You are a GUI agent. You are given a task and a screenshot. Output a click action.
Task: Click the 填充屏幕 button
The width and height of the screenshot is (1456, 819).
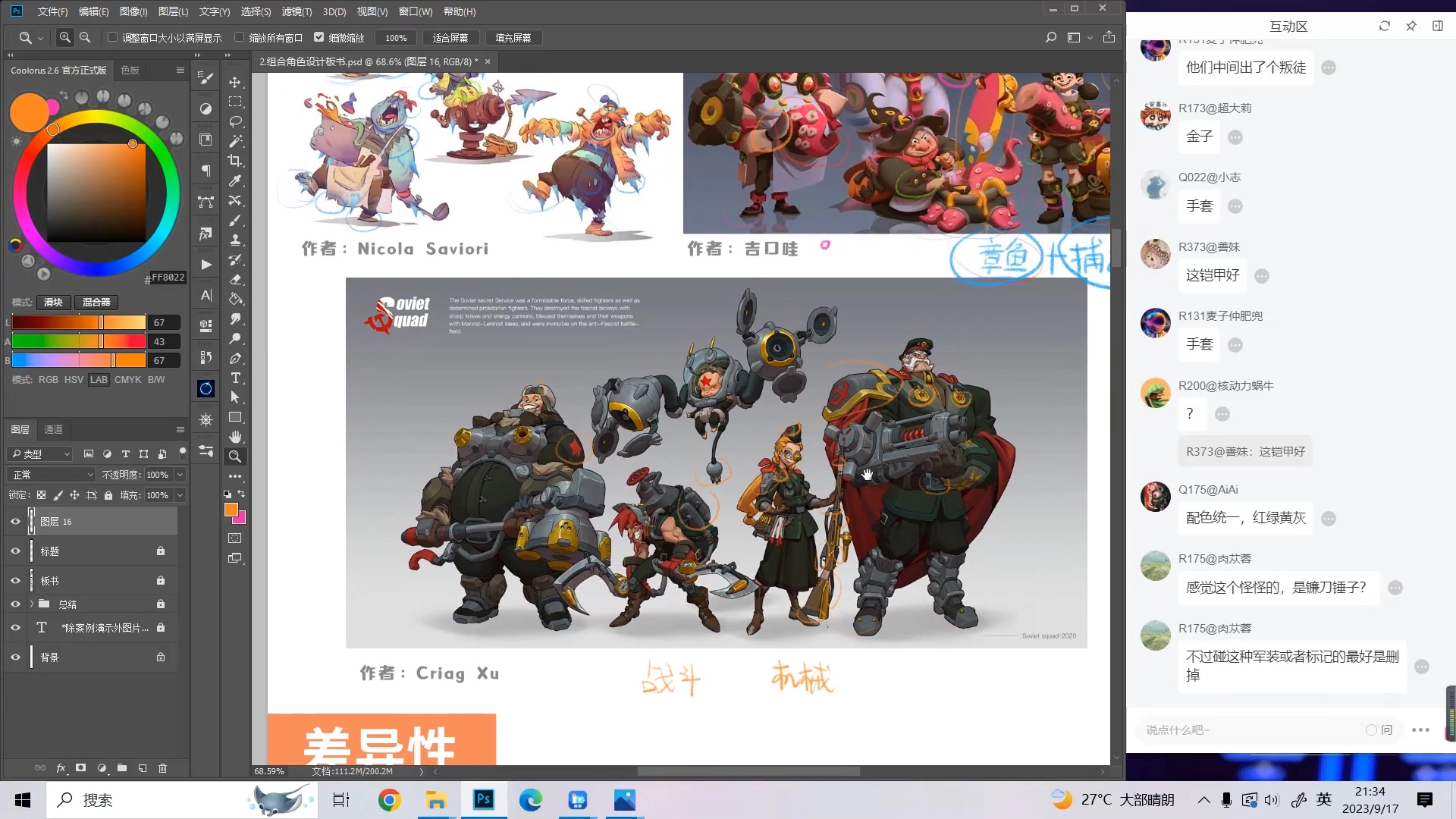tap(513, 38)
